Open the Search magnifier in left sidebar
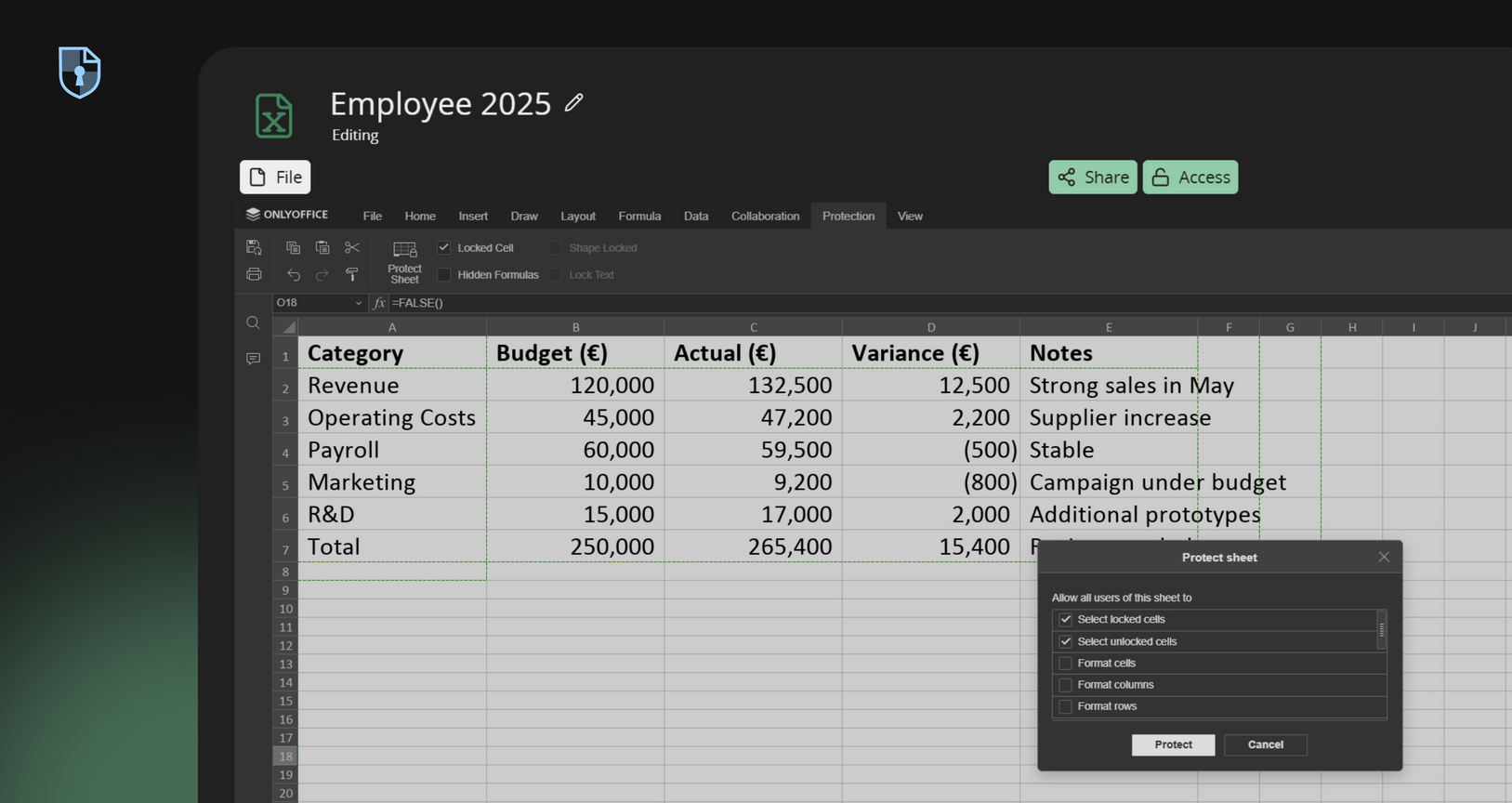This screenshot has height=803, width=1512. 253,323
